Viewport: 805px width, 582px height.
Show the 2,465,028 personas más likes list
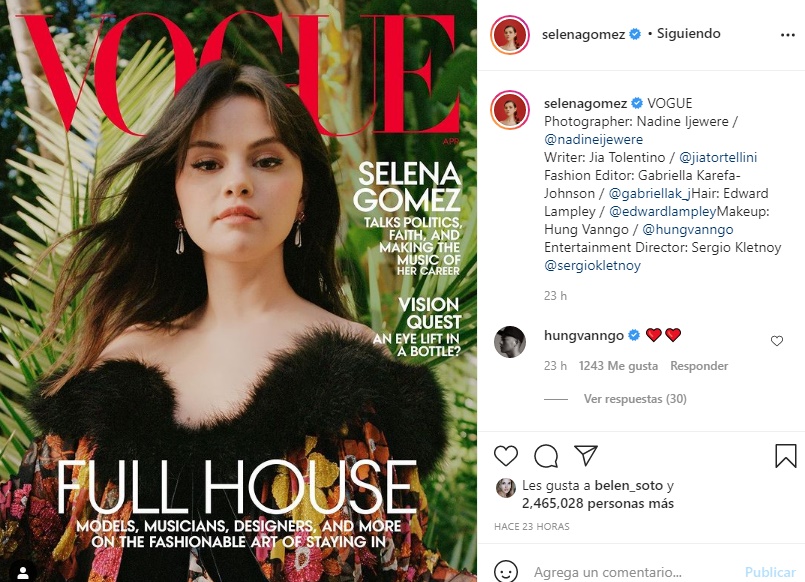coord(598,503)
